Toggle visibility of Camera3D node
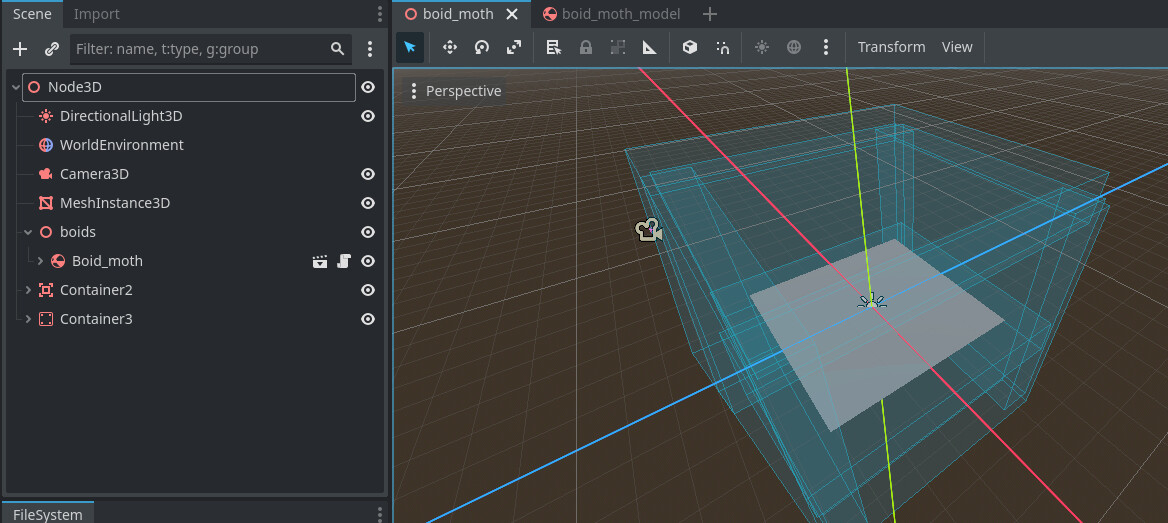Image resolution: width=1168 pixels, height=523 pixels. coord(368,174)
